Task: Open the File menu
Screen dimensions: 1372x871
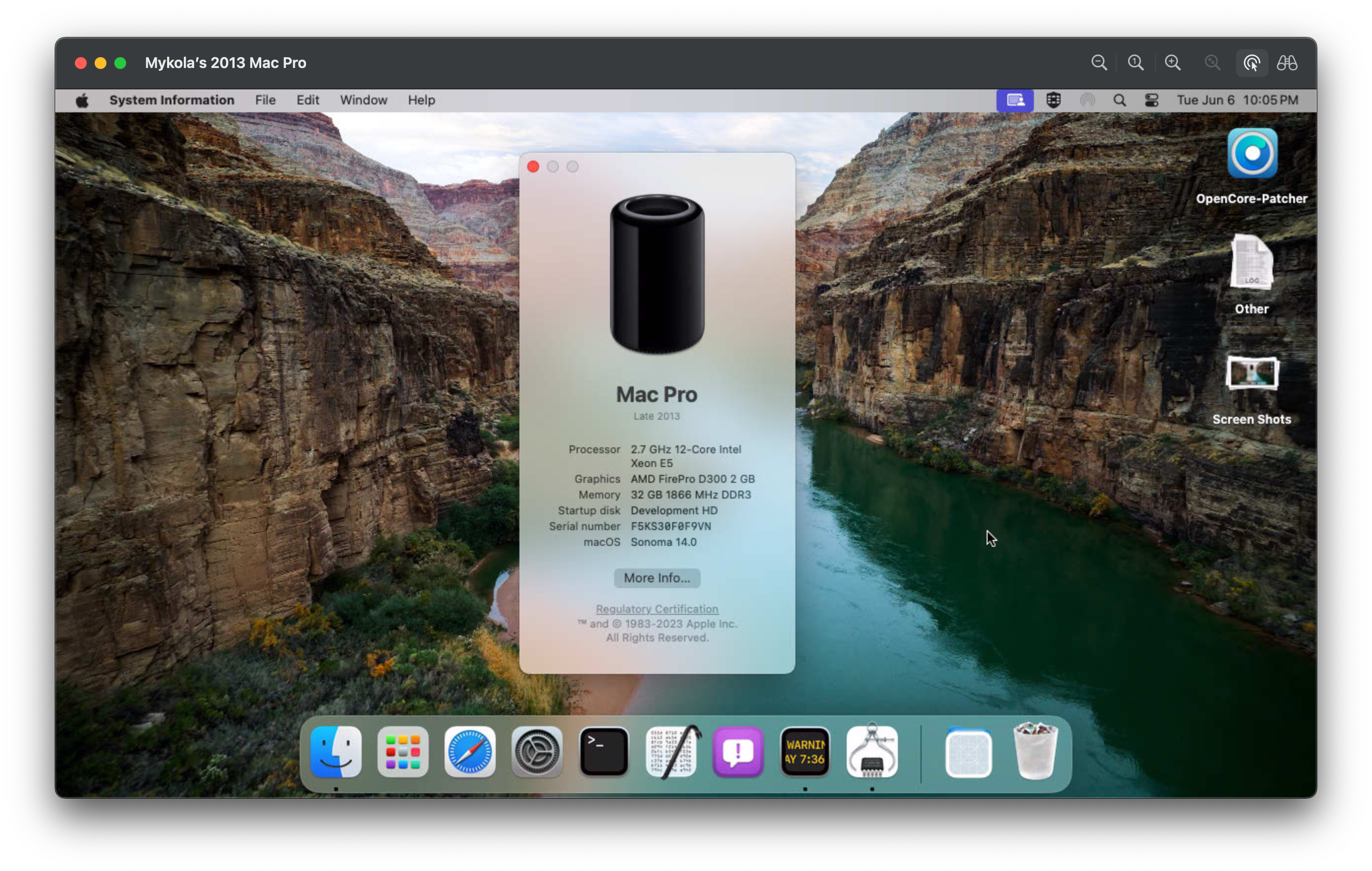Action: click(265, 100)
